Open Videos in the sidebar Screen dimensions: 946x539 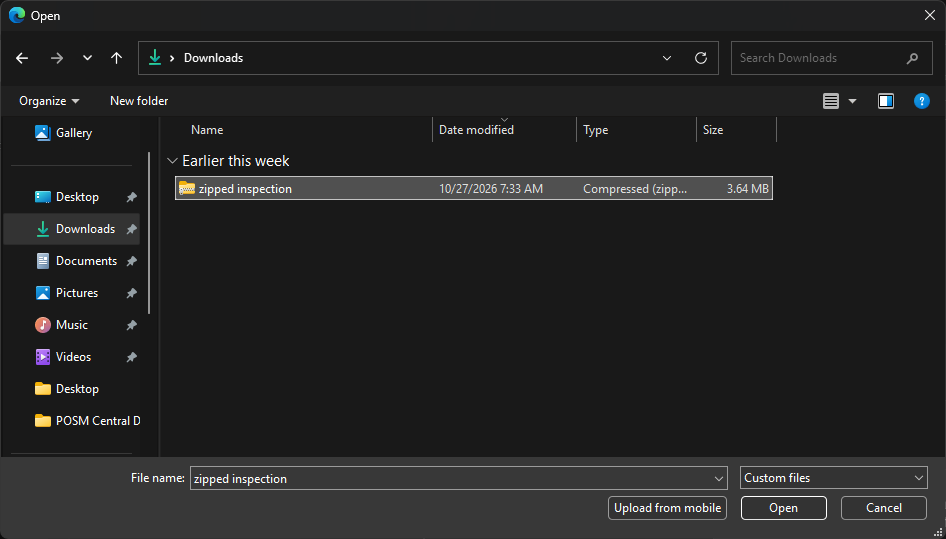pyautogui.click(x=74, y=357)
